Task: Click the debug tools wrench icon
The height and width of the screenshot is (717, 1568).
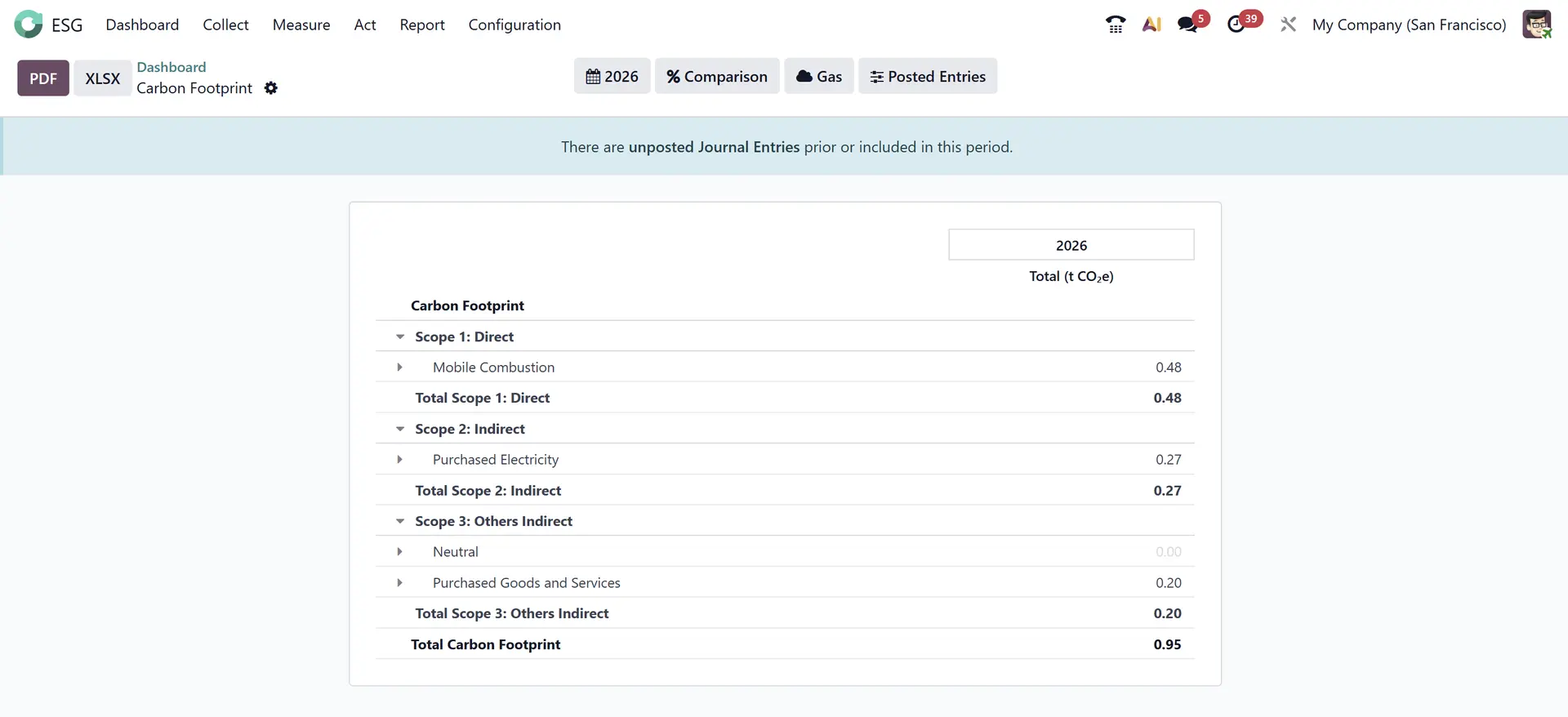Action: click(x=1288, y=24)
